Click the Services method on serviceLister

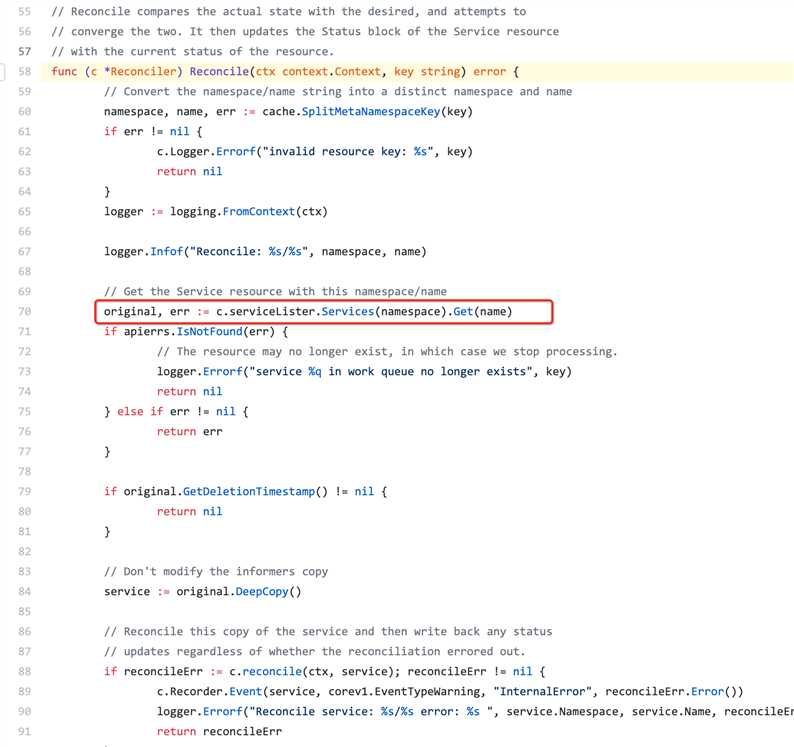click(347, 311)
